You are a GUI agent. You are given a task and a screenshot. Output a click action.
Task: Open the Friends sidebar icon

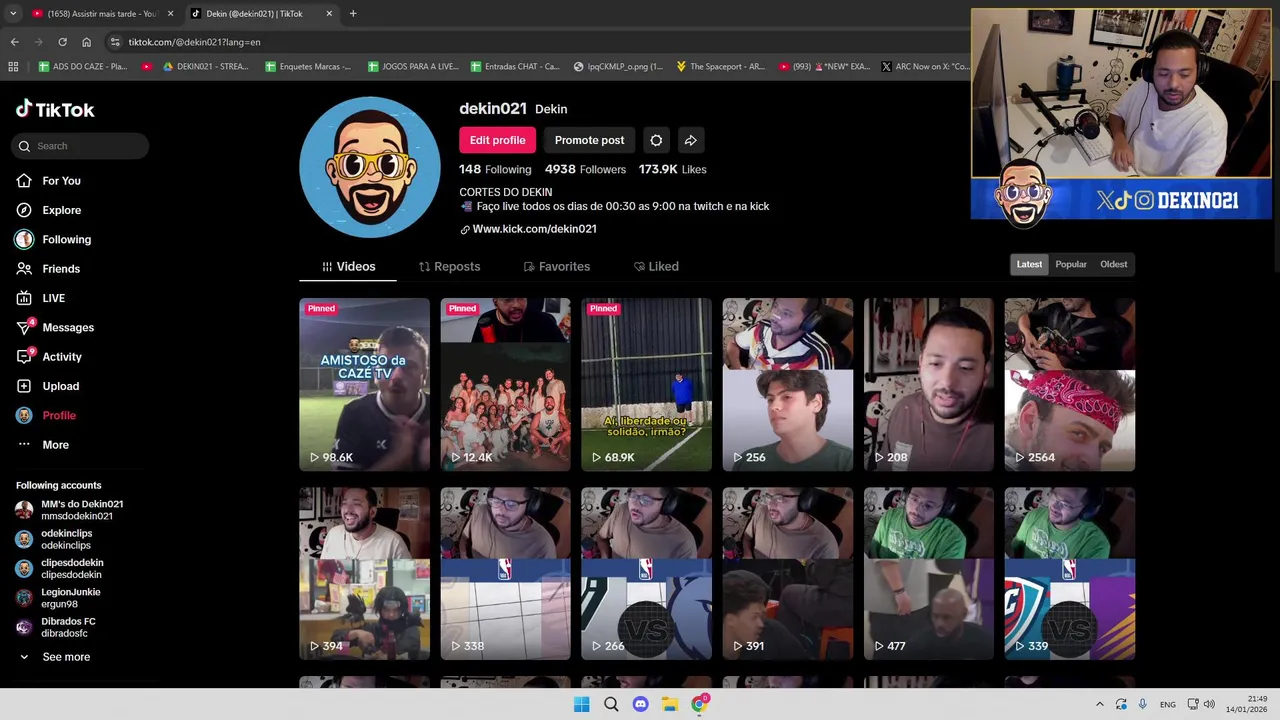(24, 269)
